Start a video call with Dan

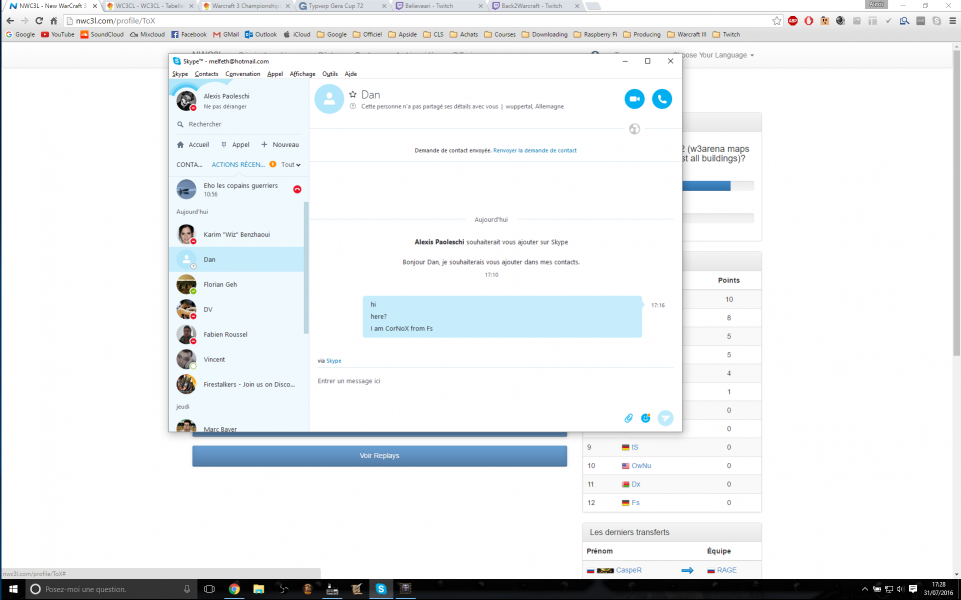pyautogui.click(x=634, y=99)
